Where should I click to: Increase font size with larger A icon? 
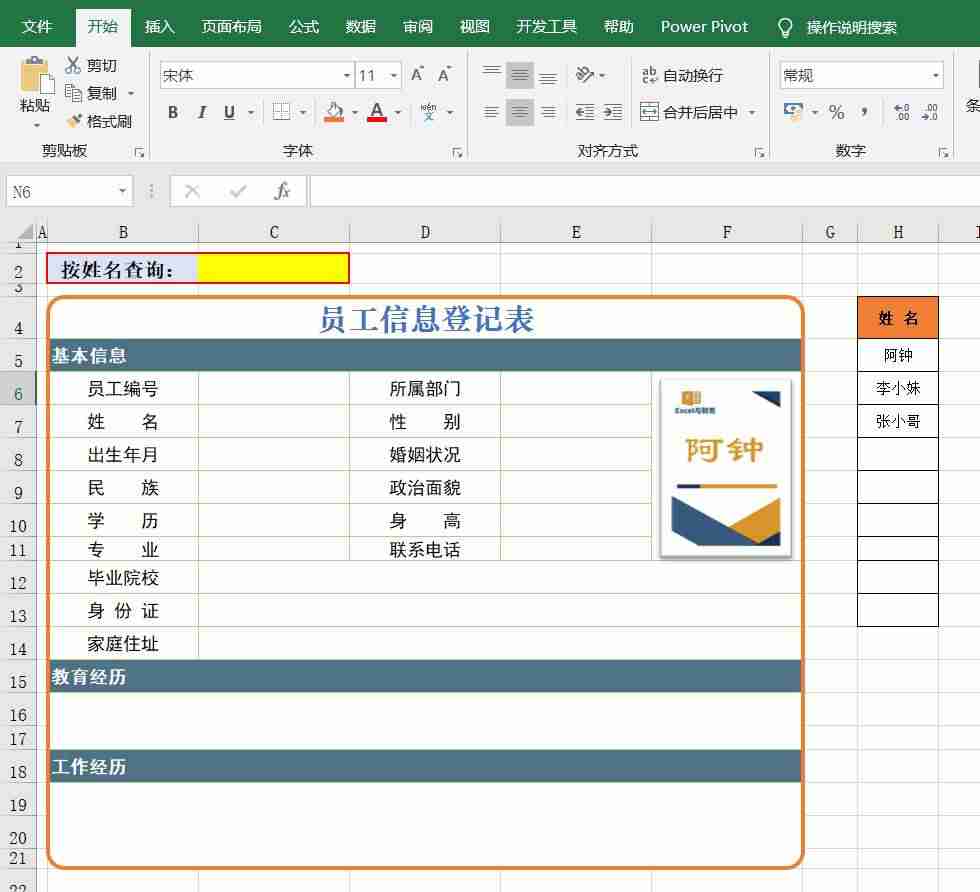tap(417, 75)
